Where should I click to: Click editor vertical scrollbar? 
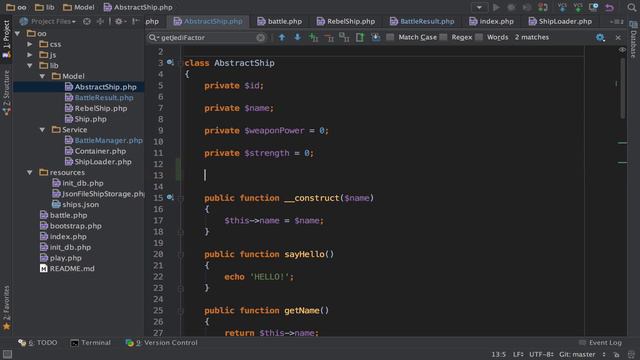622,88
